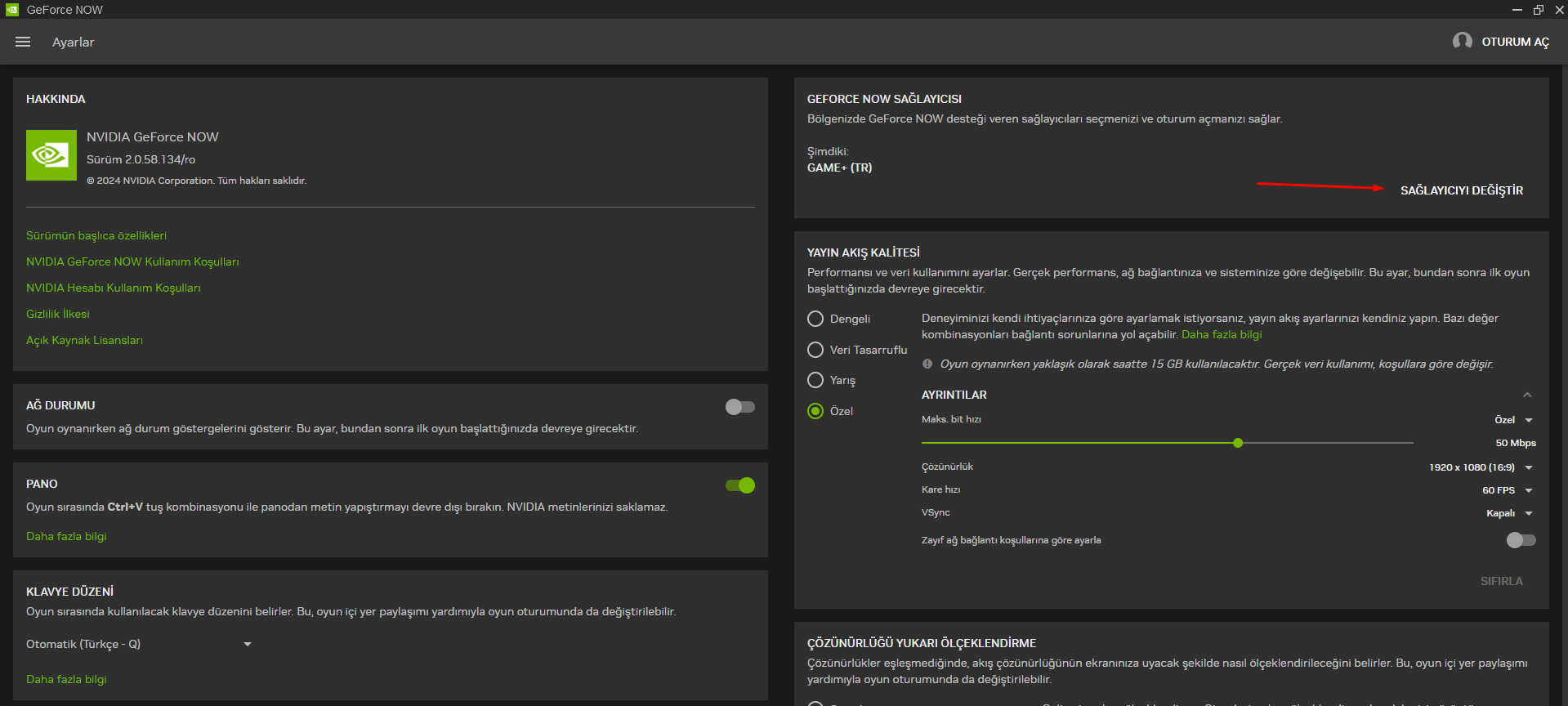
Task: Open the Kare hızı FPS dropdown
Action: 1528,490
